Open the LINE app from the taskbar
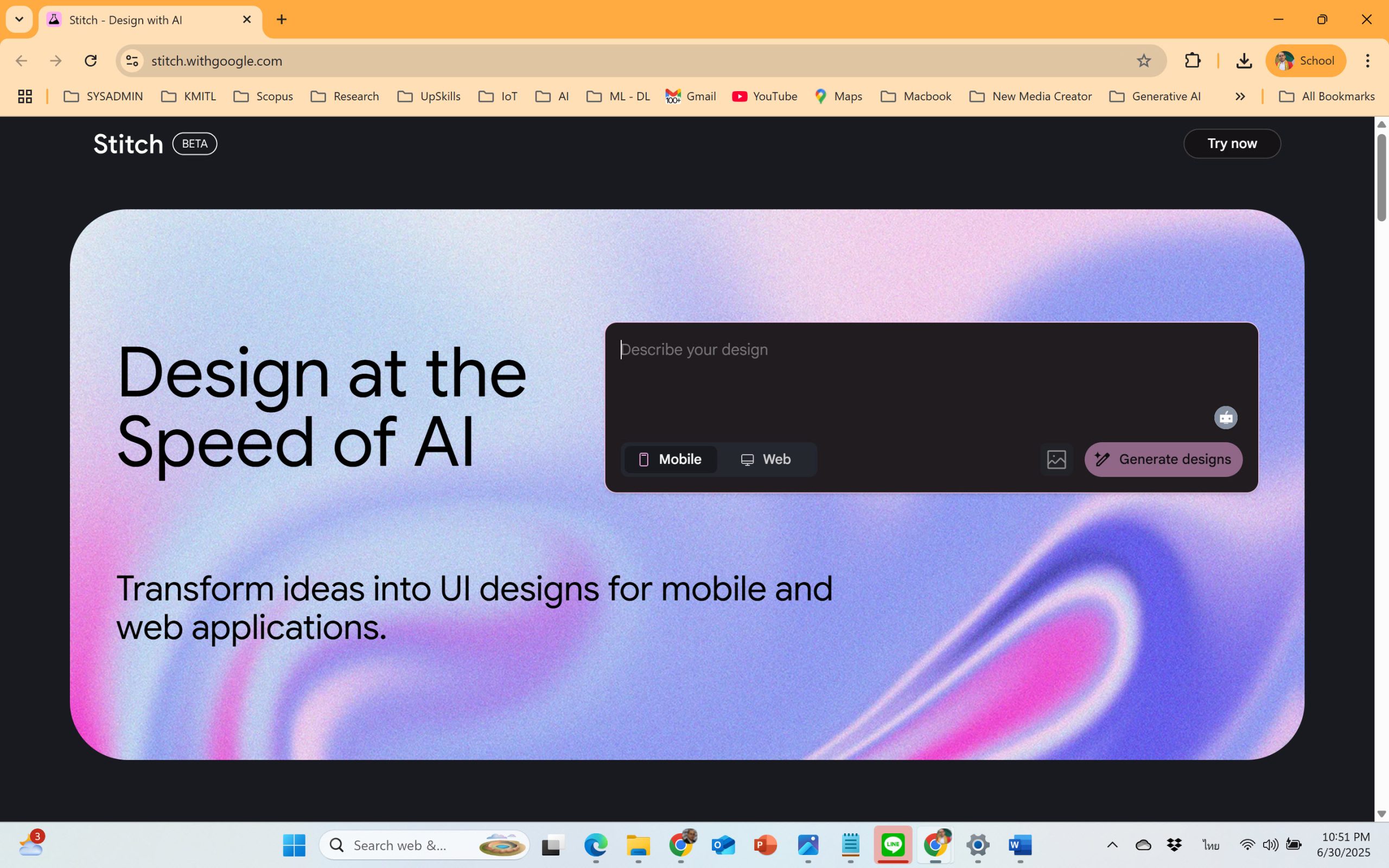This screenshot has width=1389, height=868. pos(893,845)
